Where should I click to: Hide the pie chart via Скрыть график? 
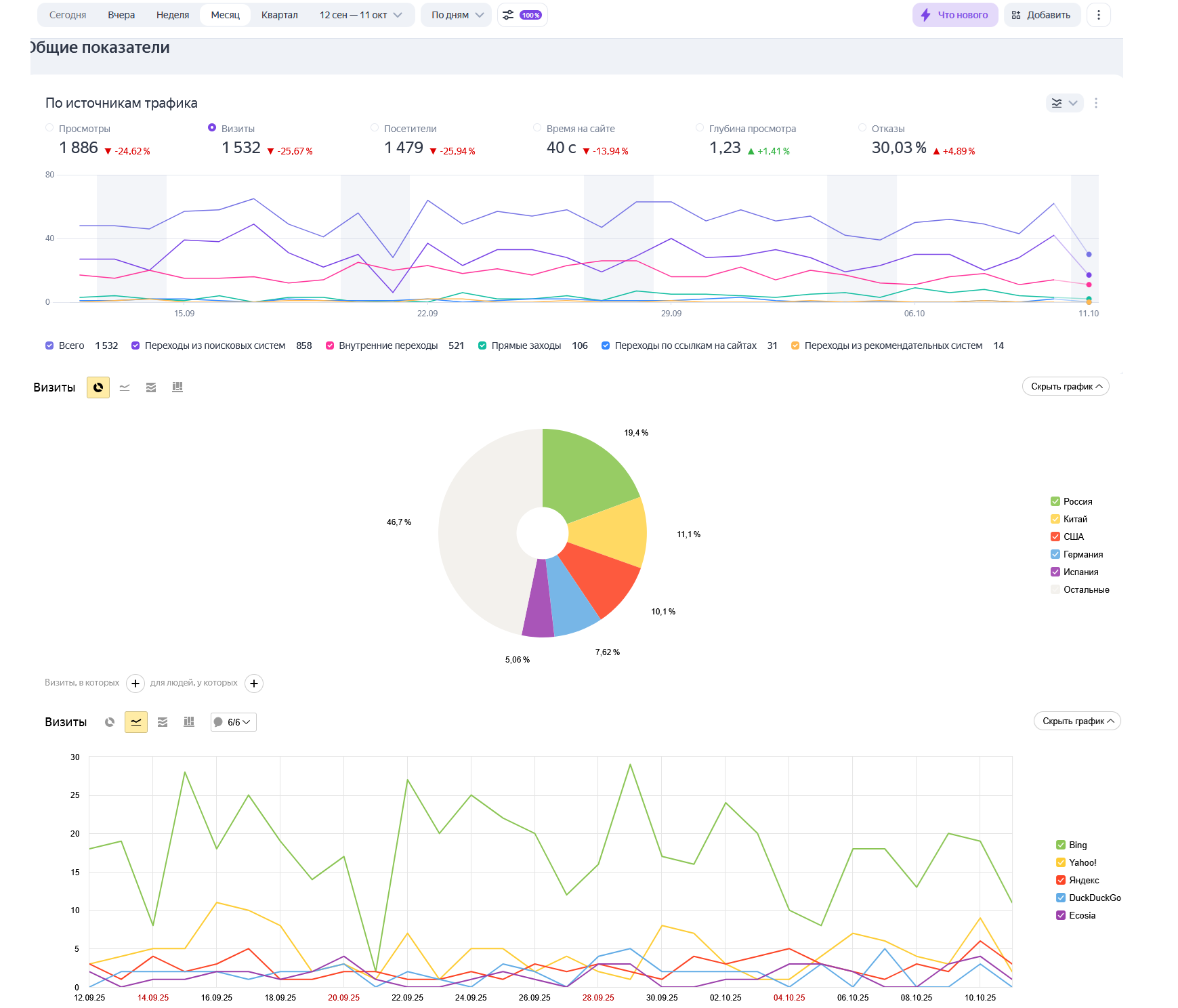(x=1065, y=387)
